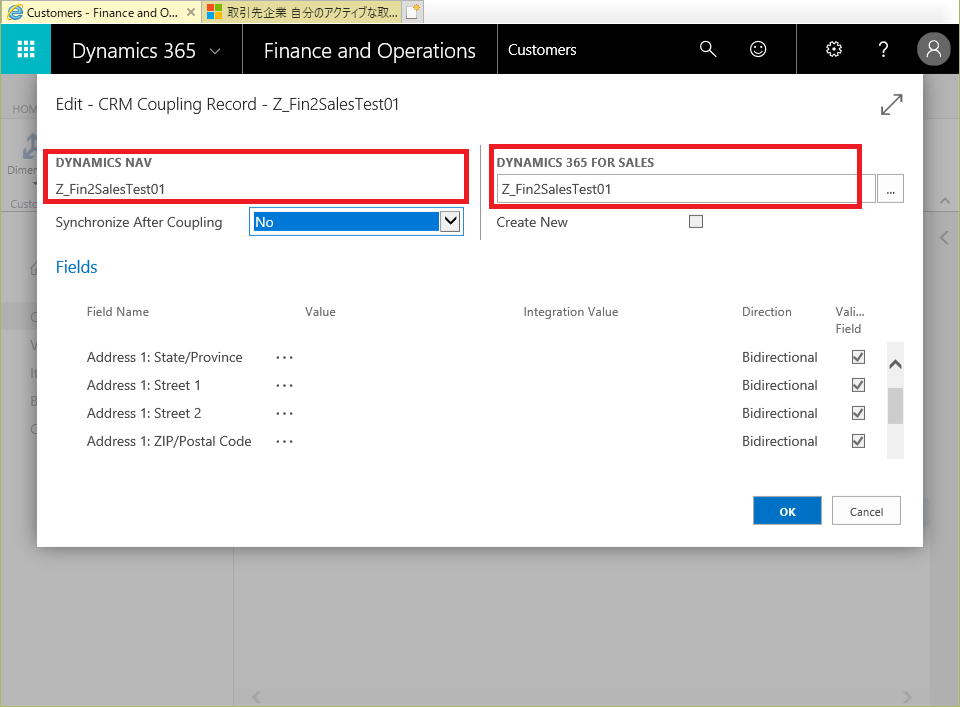Viewport: 960px width, 707px height.
Task: Click Bidirectional in the Street 2 row
Action: (x=779, y=413)
